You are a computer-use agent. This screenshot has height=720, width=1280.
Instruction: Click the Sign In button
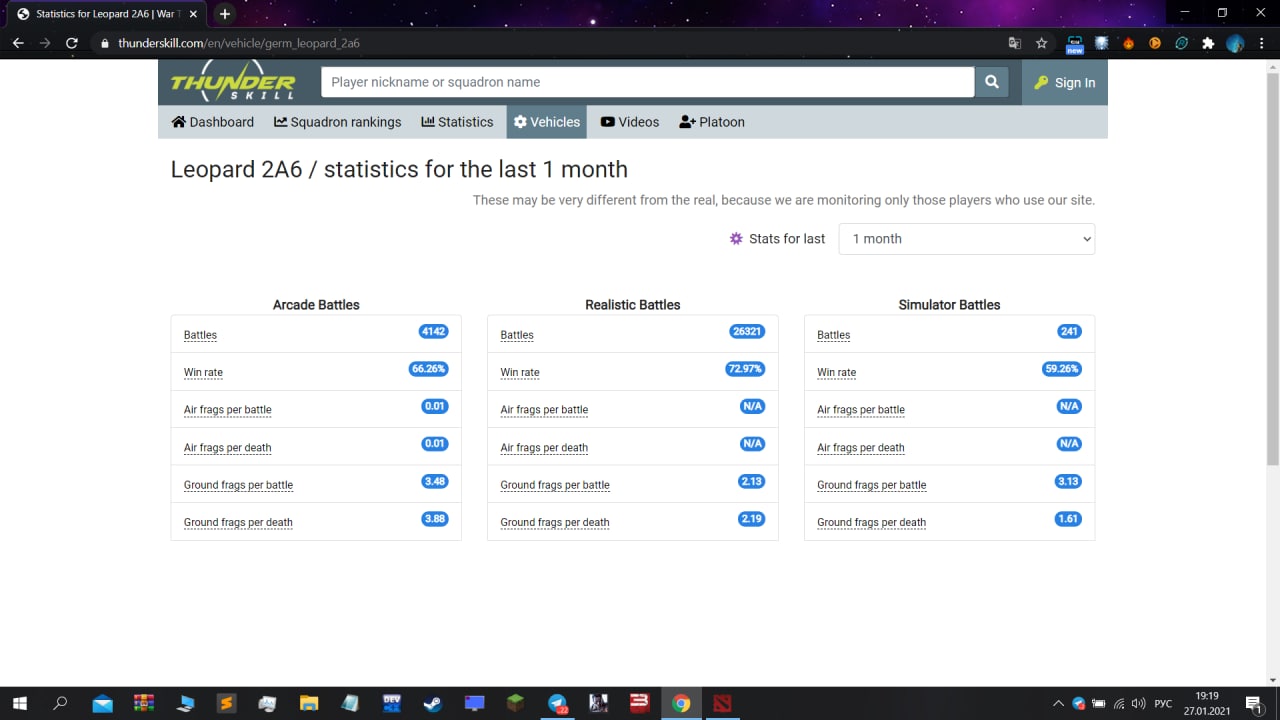1065,83
